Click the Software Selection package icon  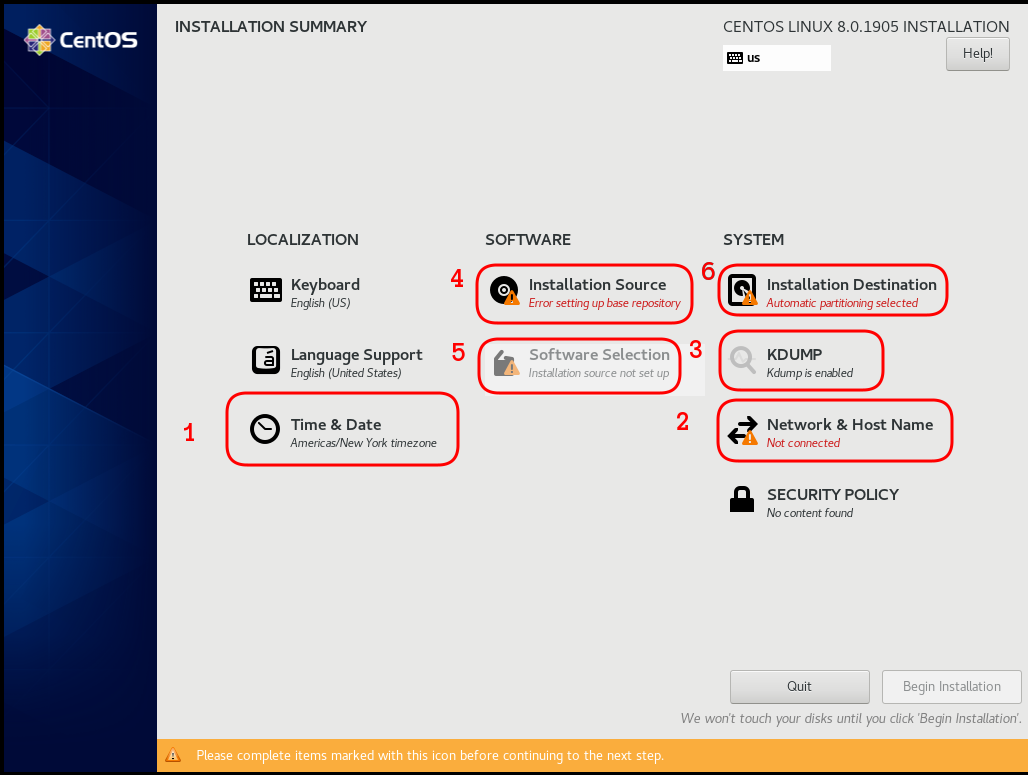pos(503,364)
